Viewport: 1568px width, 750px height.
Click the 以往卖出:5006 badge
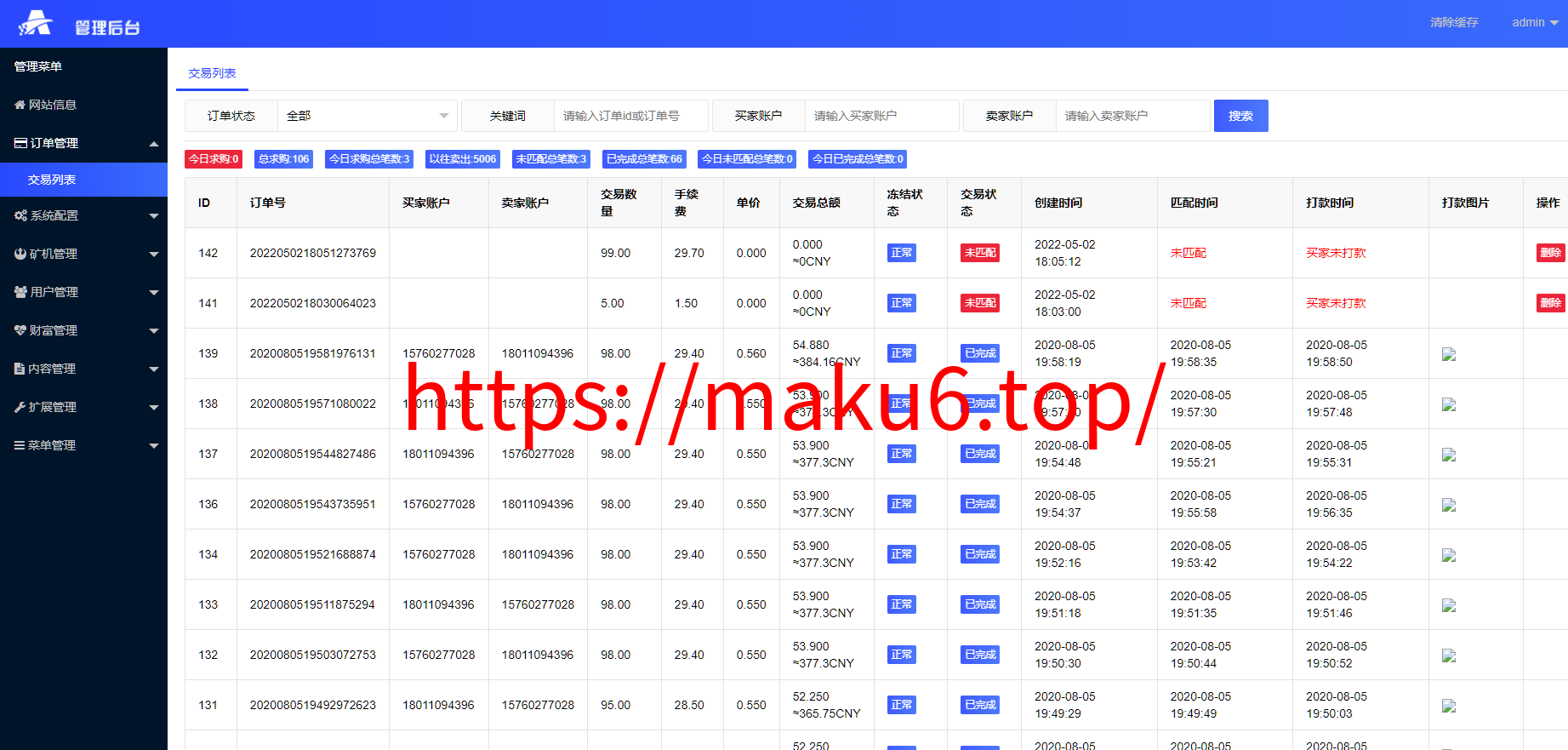click(x=463, y=159)
